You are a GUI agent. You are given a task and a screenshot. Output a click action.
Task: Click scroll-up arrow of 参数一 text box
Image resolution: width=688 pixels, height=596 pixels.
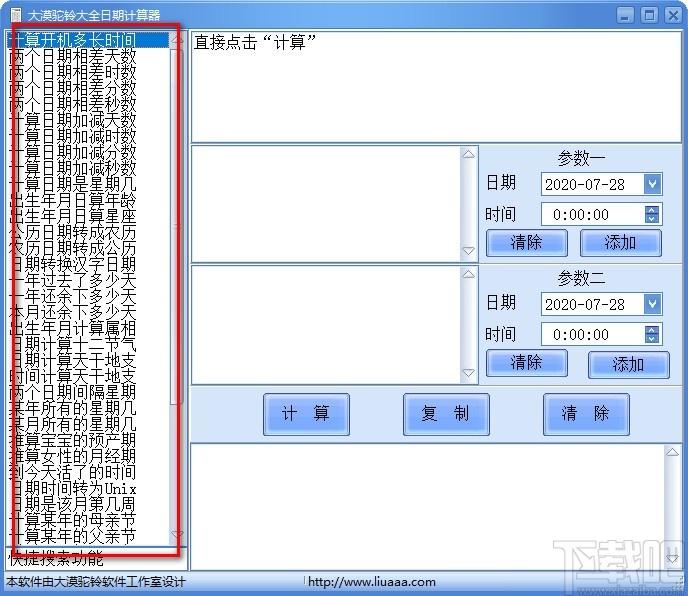click(469, 154)
